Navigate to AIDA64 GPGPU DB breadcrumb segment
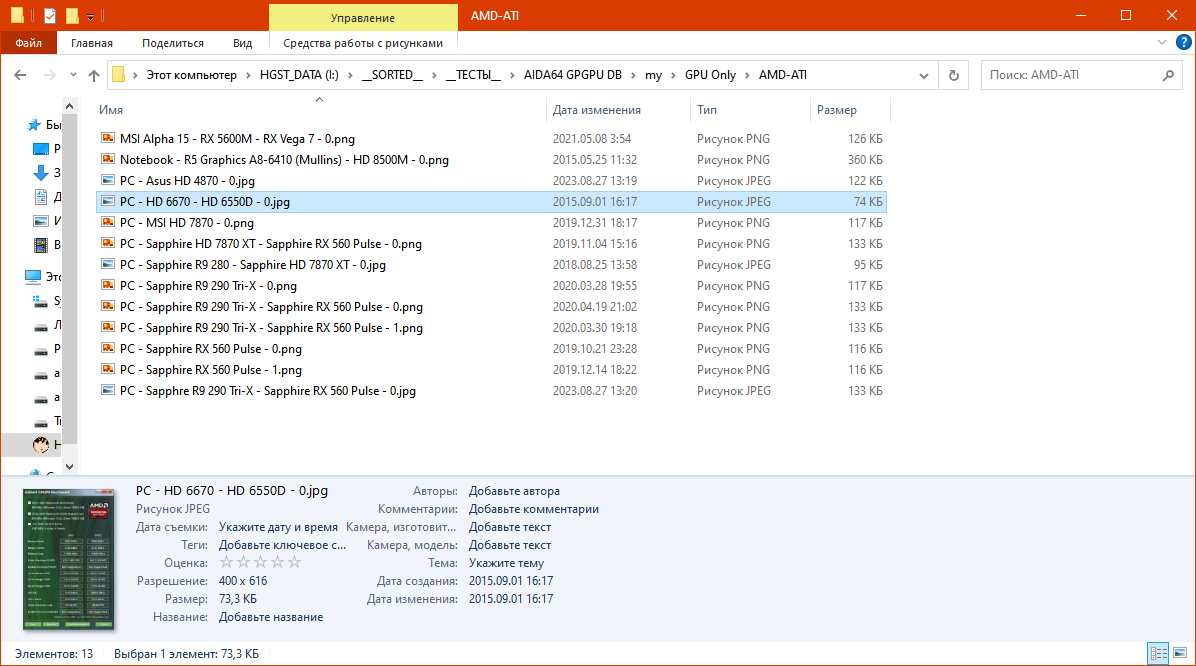Image resolution: width=1196 pixels, height=666 pixels. point(573,75)
